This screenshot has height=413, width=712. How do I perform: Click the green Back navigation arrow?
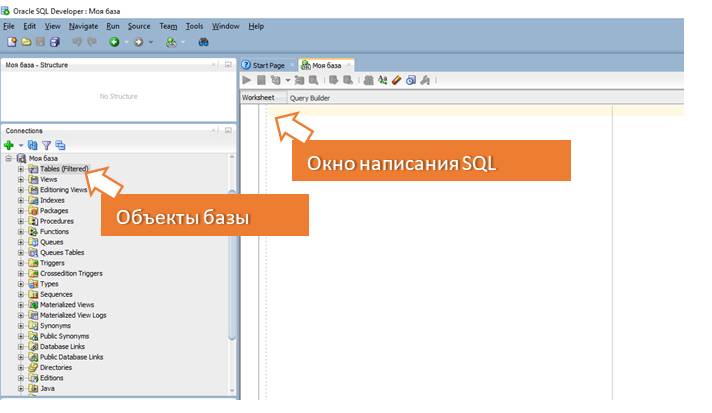point(114,42)
